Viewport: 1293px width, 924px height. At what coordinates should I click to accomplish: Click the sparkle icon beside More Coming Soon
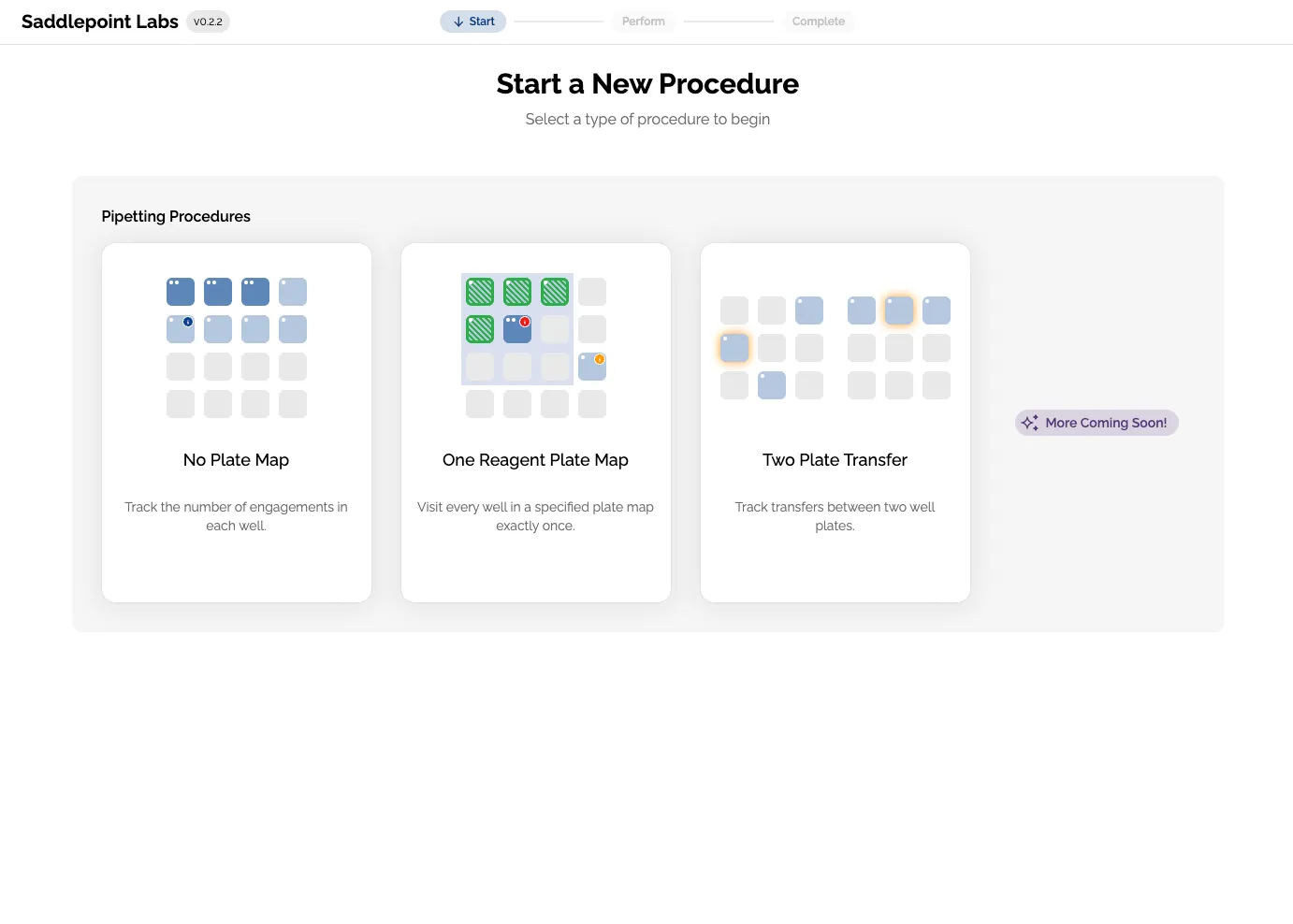click(x=1030, y=423)
